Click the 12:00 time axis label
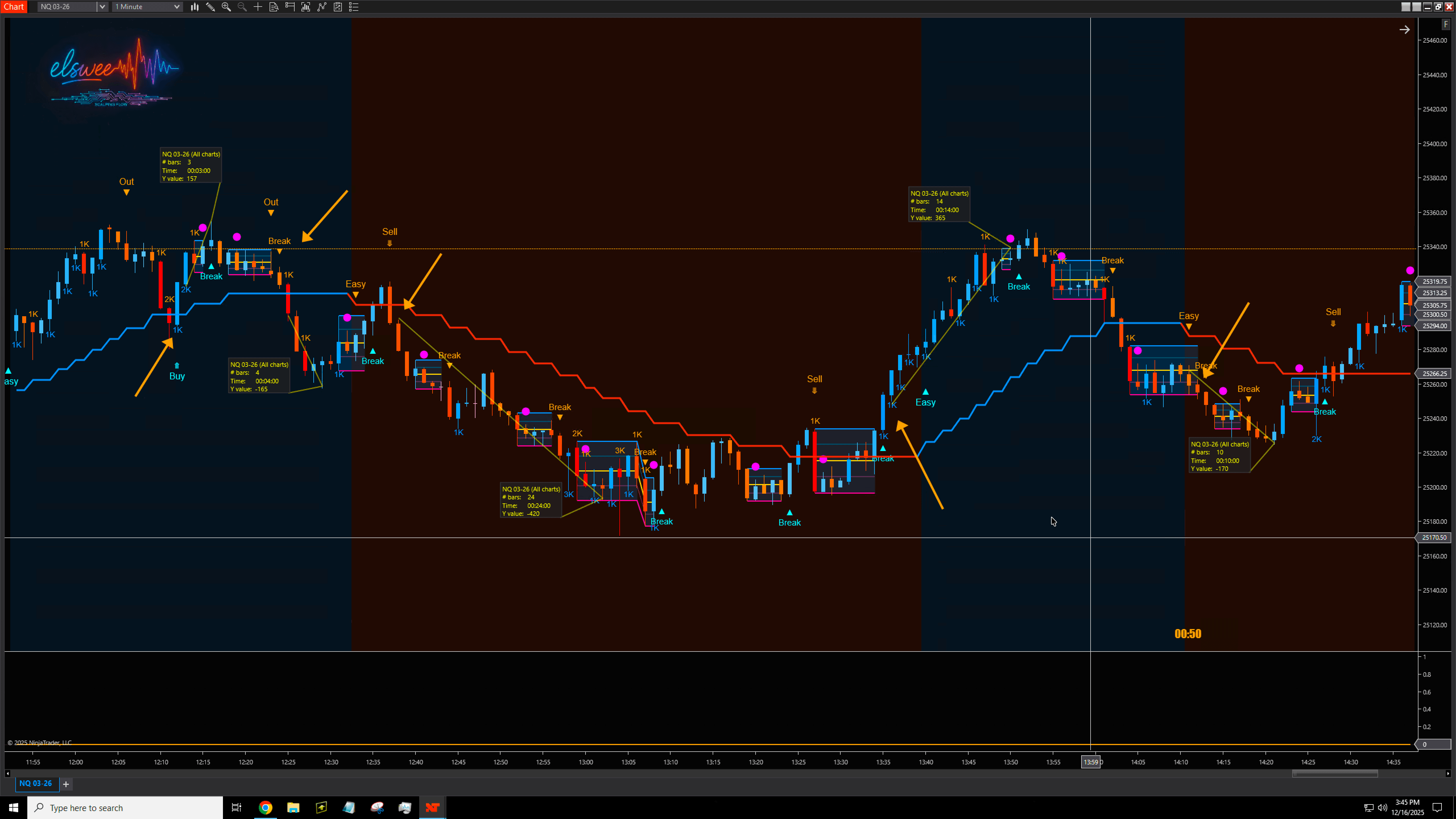 (x=76, y=762)
